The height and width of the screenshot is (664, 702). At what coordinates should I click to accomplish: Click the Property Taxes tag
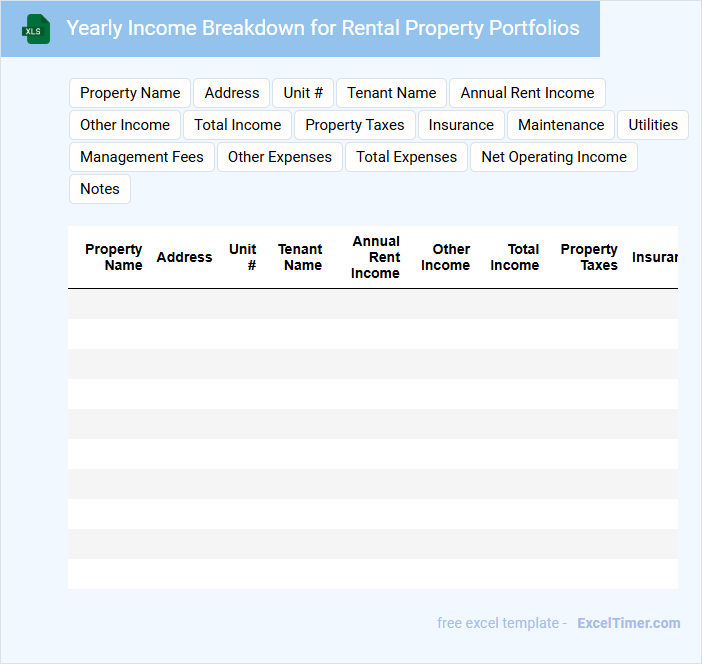355,125
